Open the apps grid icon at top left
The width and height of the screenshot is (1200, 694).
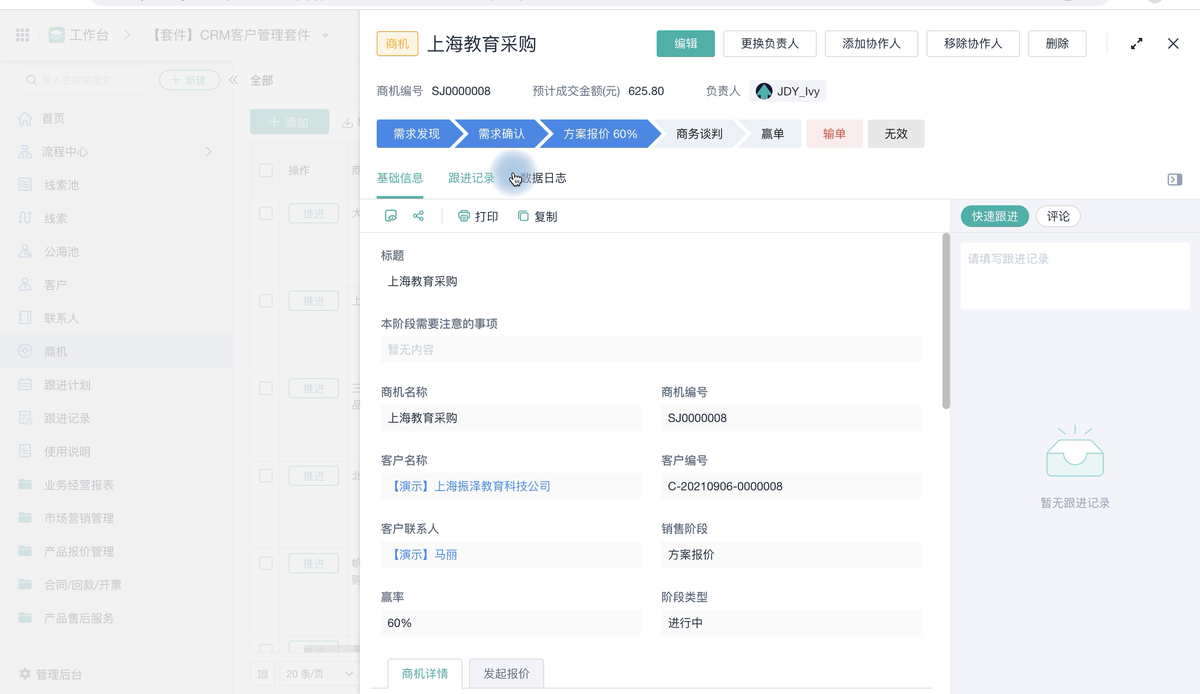click(x=22, y=35)
